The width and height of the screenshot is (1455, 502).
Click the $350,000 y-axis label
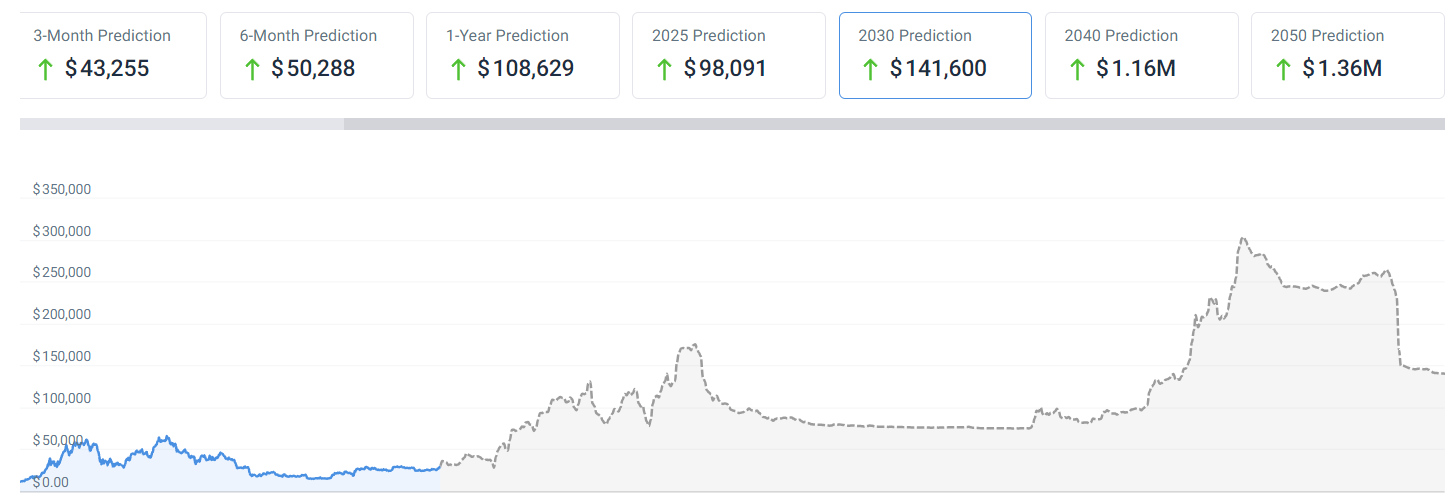coord(62,189)
